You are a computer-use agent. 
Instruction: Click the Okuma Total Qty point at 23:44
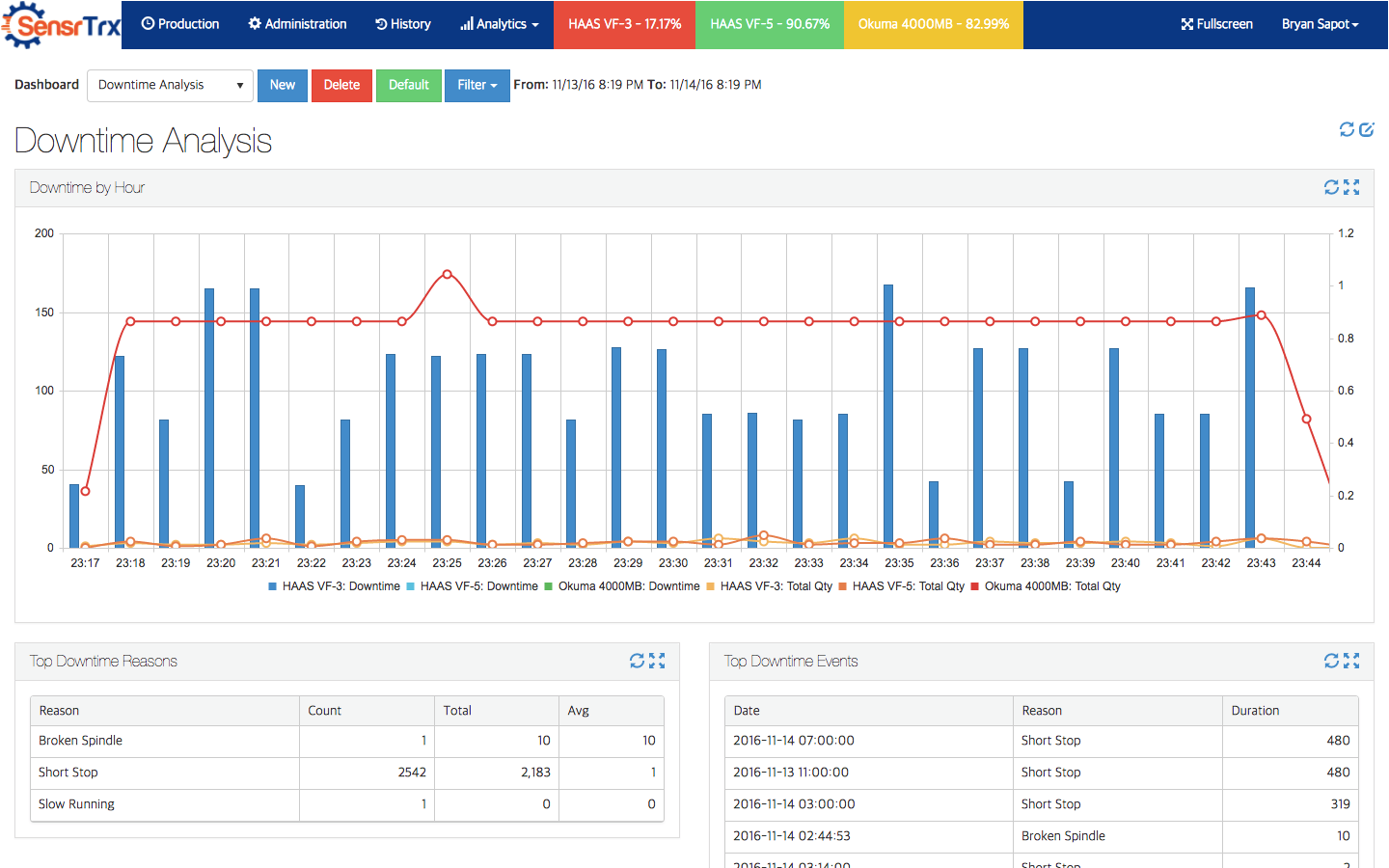[x=1306, y=419]
